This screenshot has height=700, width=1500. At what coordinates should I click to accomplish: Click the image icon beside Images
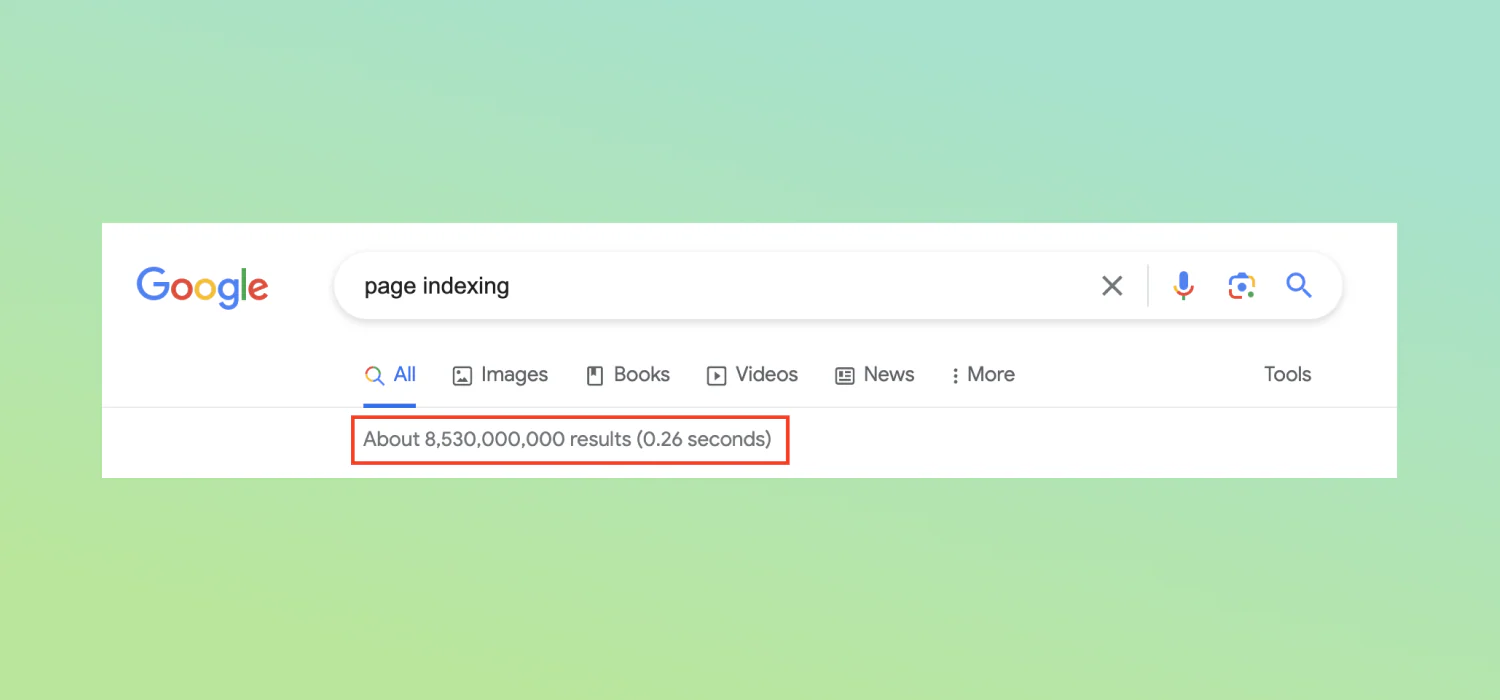click(461, 375)
